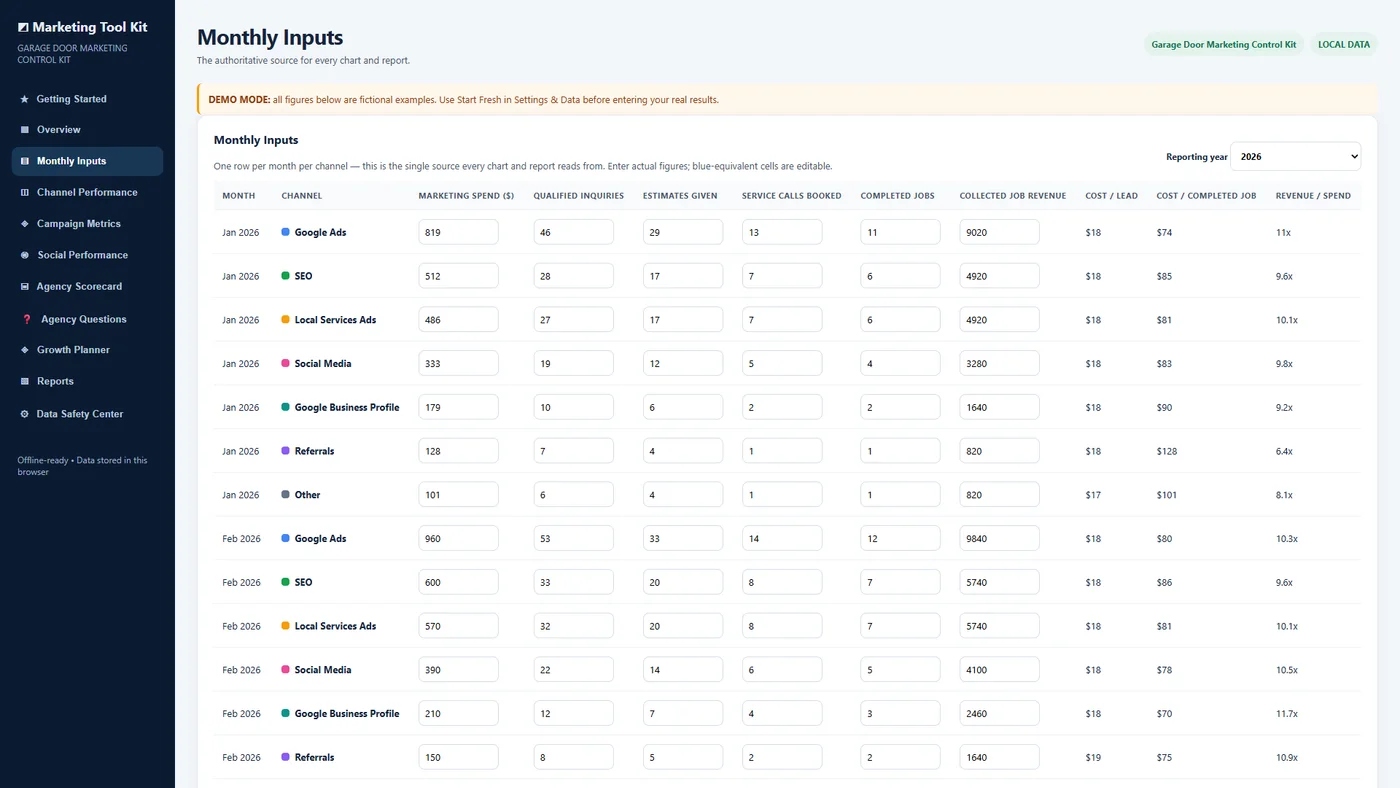The image size is (1400, 788).
Task: Edit Jan 2026 Local Services Ads estimates field
Action: [x=683, y=320]
